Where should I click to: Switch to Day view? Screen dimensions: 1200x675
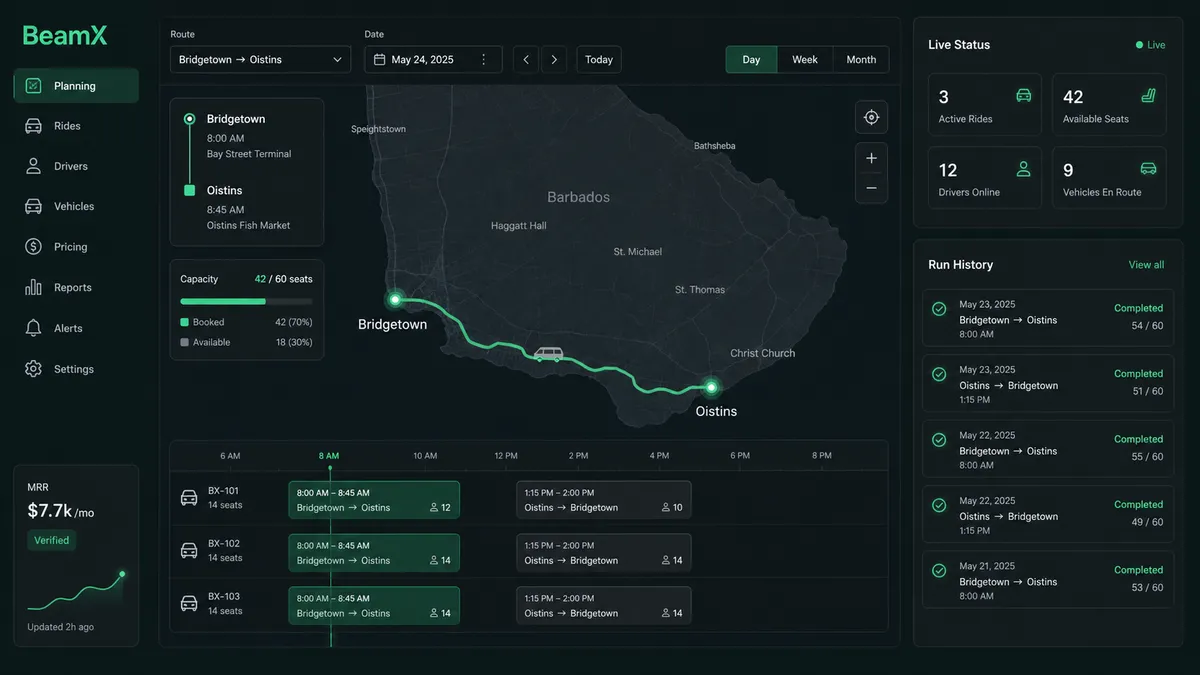pos(752,59)
